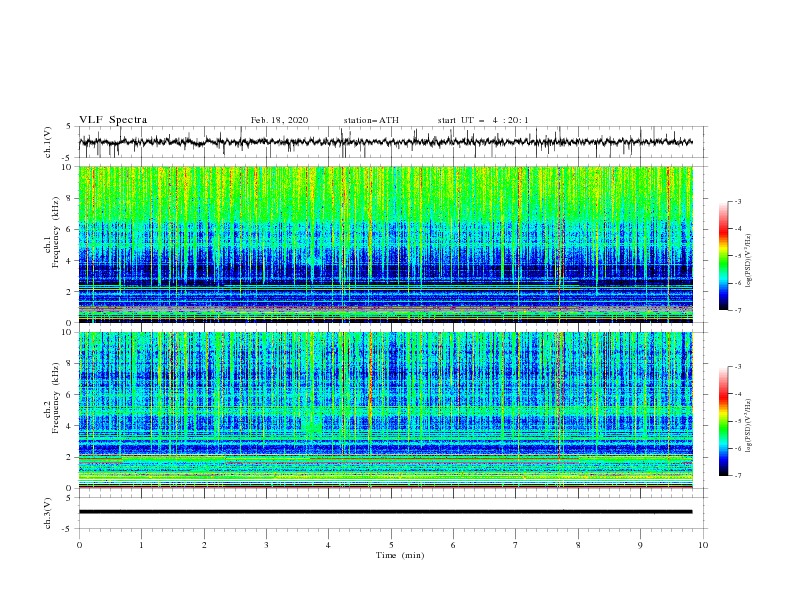Click the '0' tick on the time axis
792x612 pixels.
[79, 545]
